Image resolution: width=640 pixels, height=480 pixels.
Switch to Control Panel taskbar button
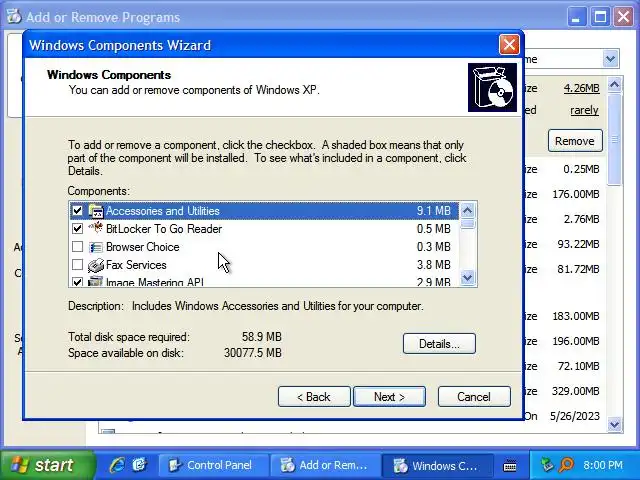pos(212,465)
